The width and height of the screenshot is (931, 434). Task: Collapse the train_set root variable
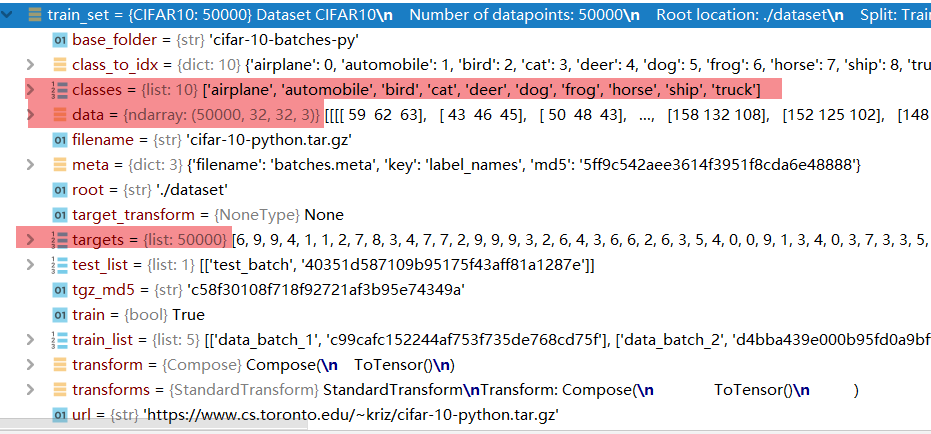coord(7,15)
